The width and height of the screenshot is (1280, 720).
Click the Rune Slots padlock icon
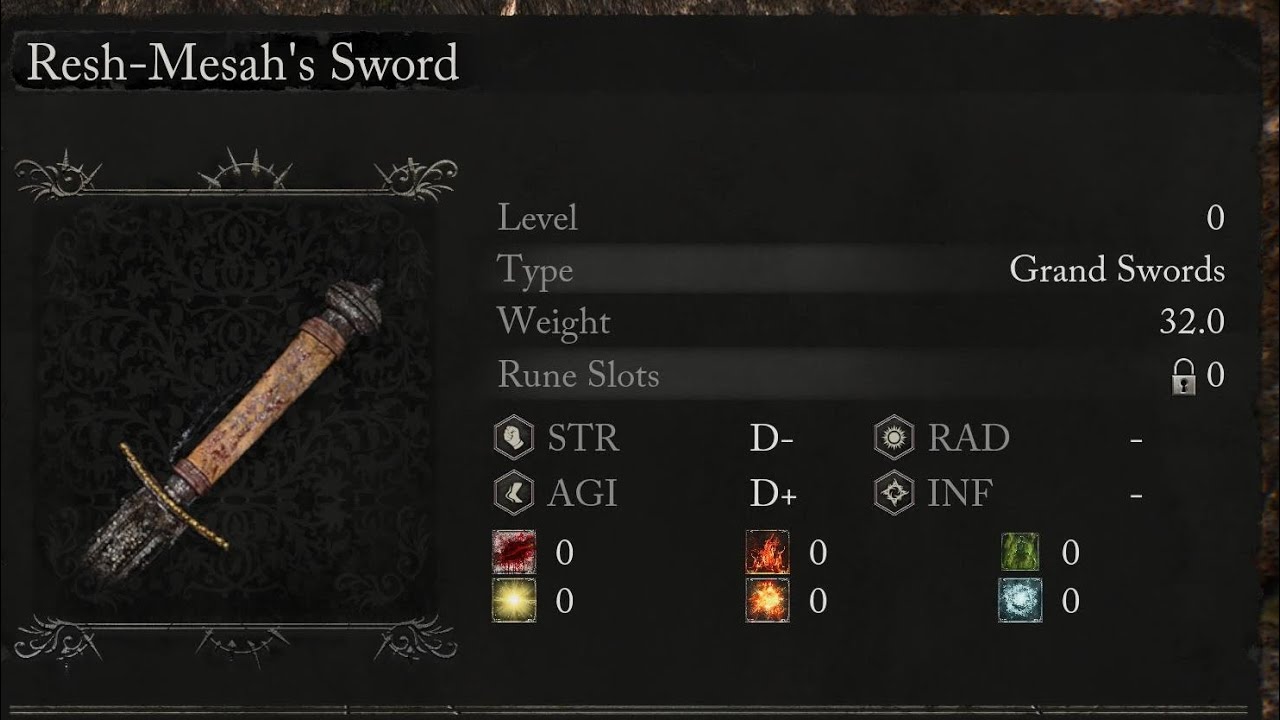coord(1184,376)
